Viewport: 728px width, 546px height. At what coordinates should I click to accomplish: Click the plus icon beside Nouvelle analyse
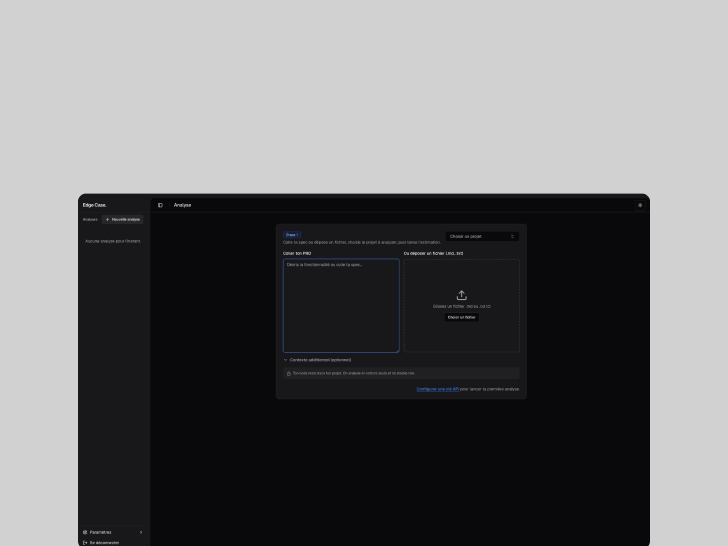pos(108,219)
